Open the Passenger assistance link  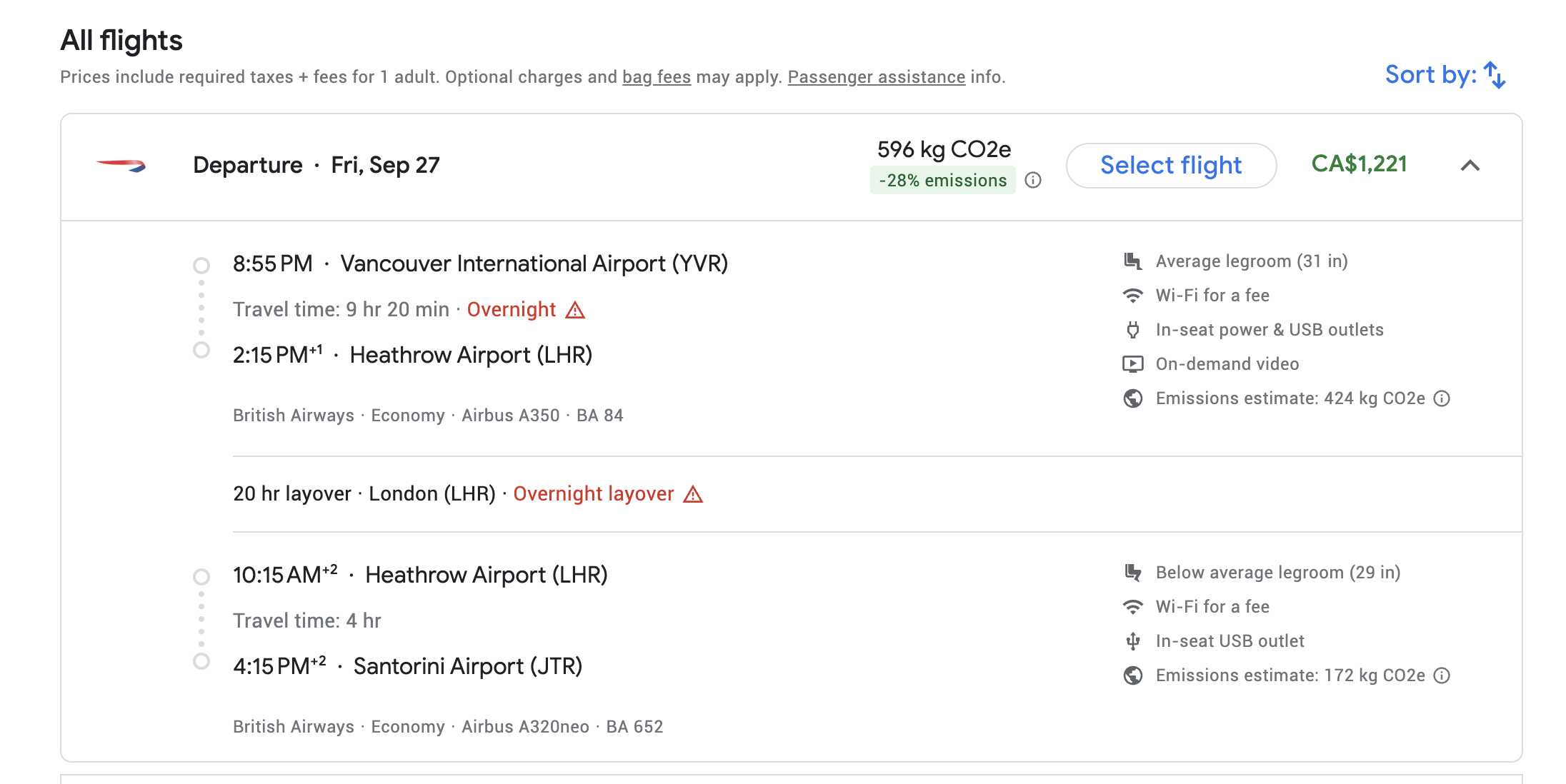tap(877, 77)
